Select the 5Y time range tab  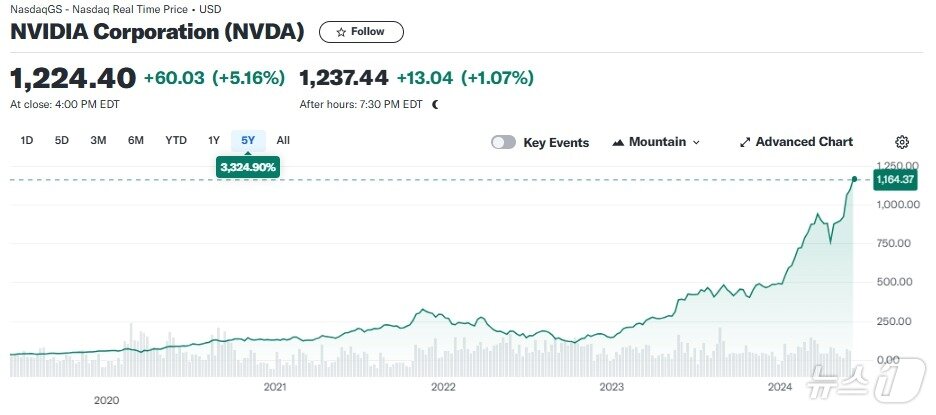tap(248, 140)
